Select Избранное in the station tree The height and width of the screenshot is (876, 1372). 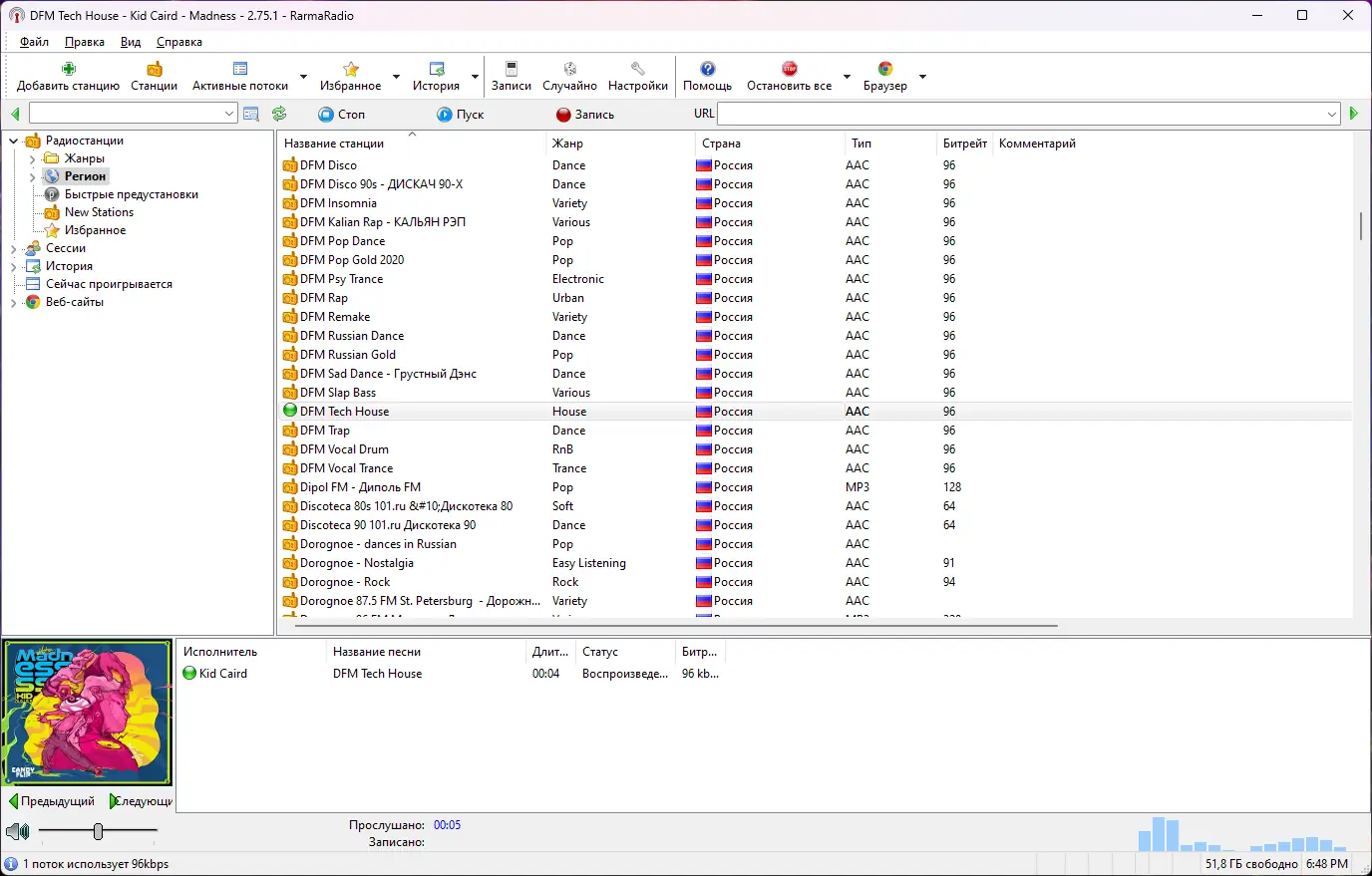(x=96, y=230)
